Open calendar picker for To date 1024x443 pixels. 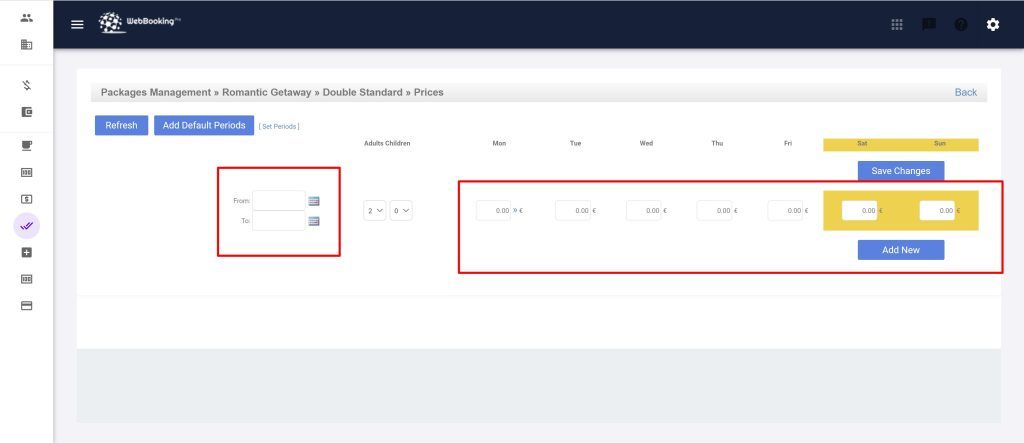(x=314, y=221)
